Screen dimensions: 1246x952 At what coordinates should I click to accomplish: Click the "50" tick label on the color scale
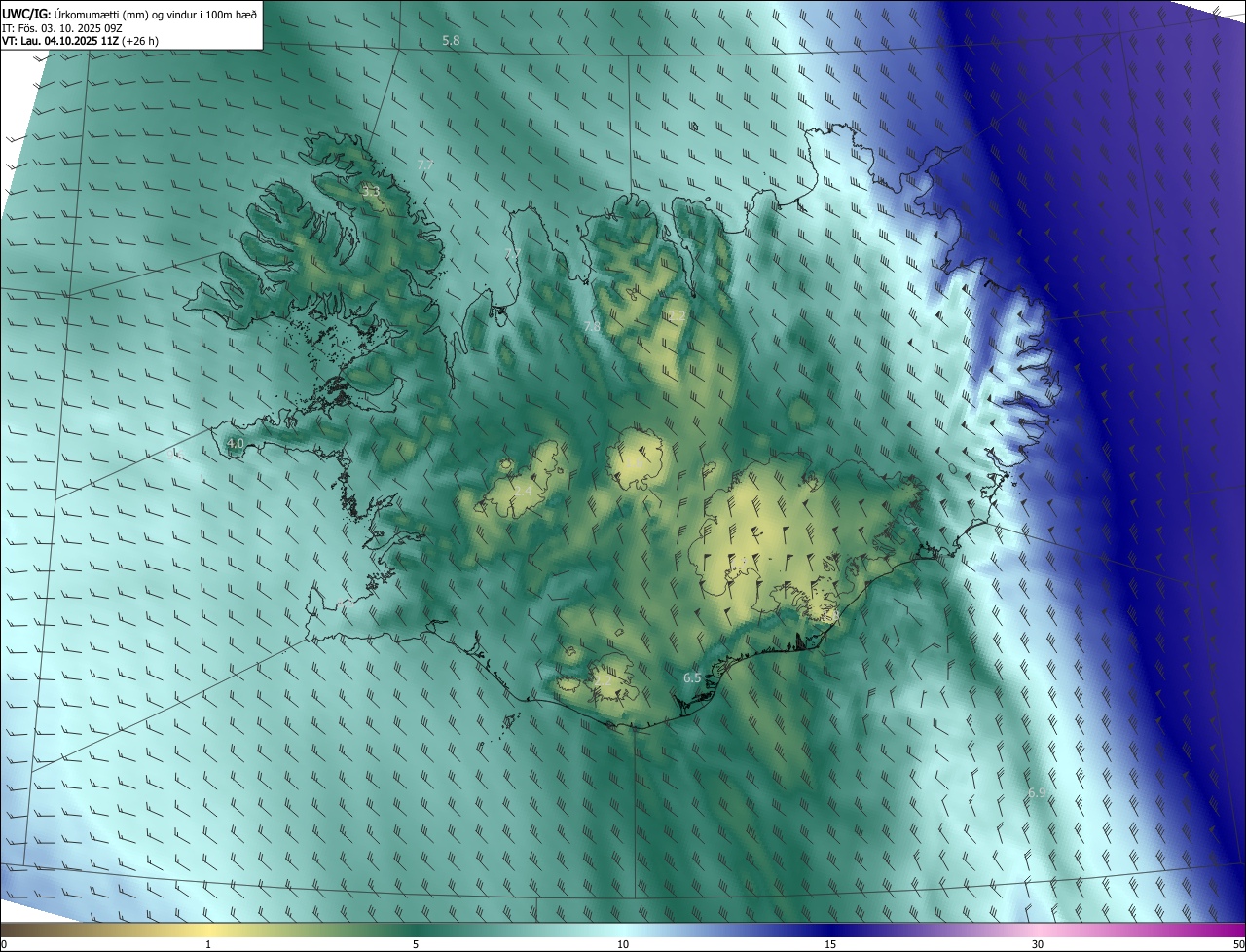(x=1238, y=945)
